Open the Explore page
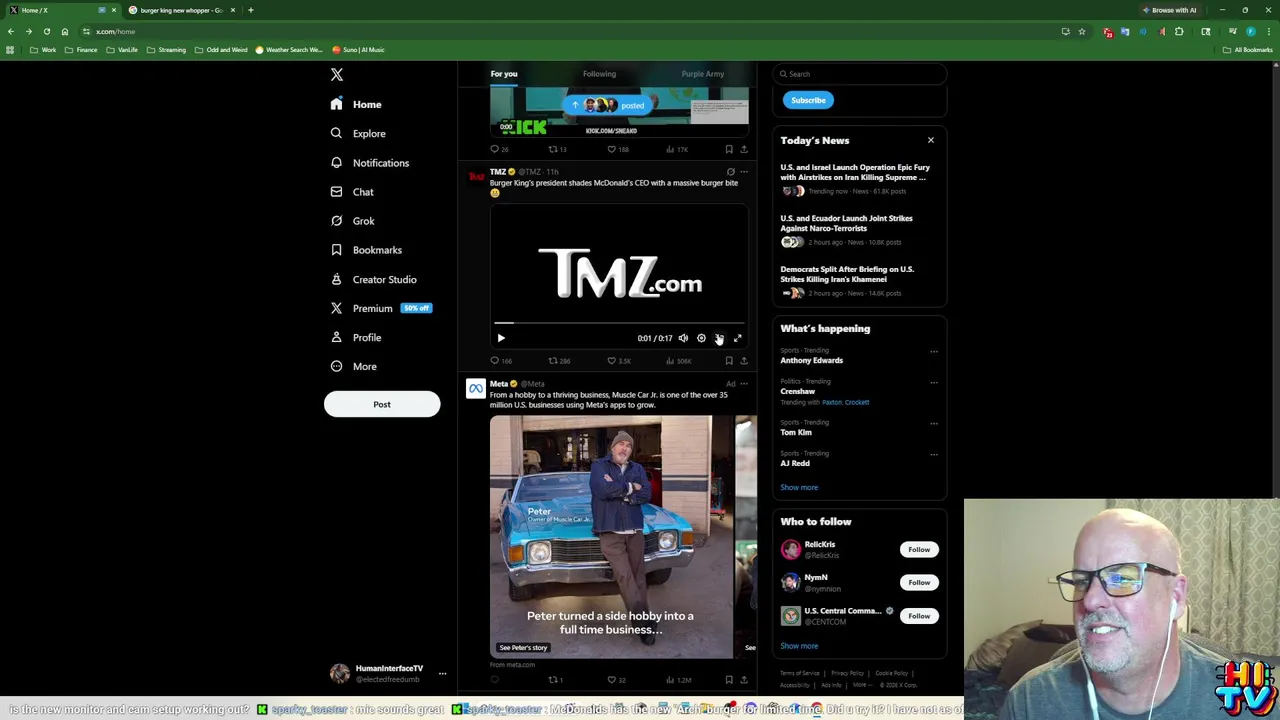Viewport: 1280px width, 720px height. 358,133
